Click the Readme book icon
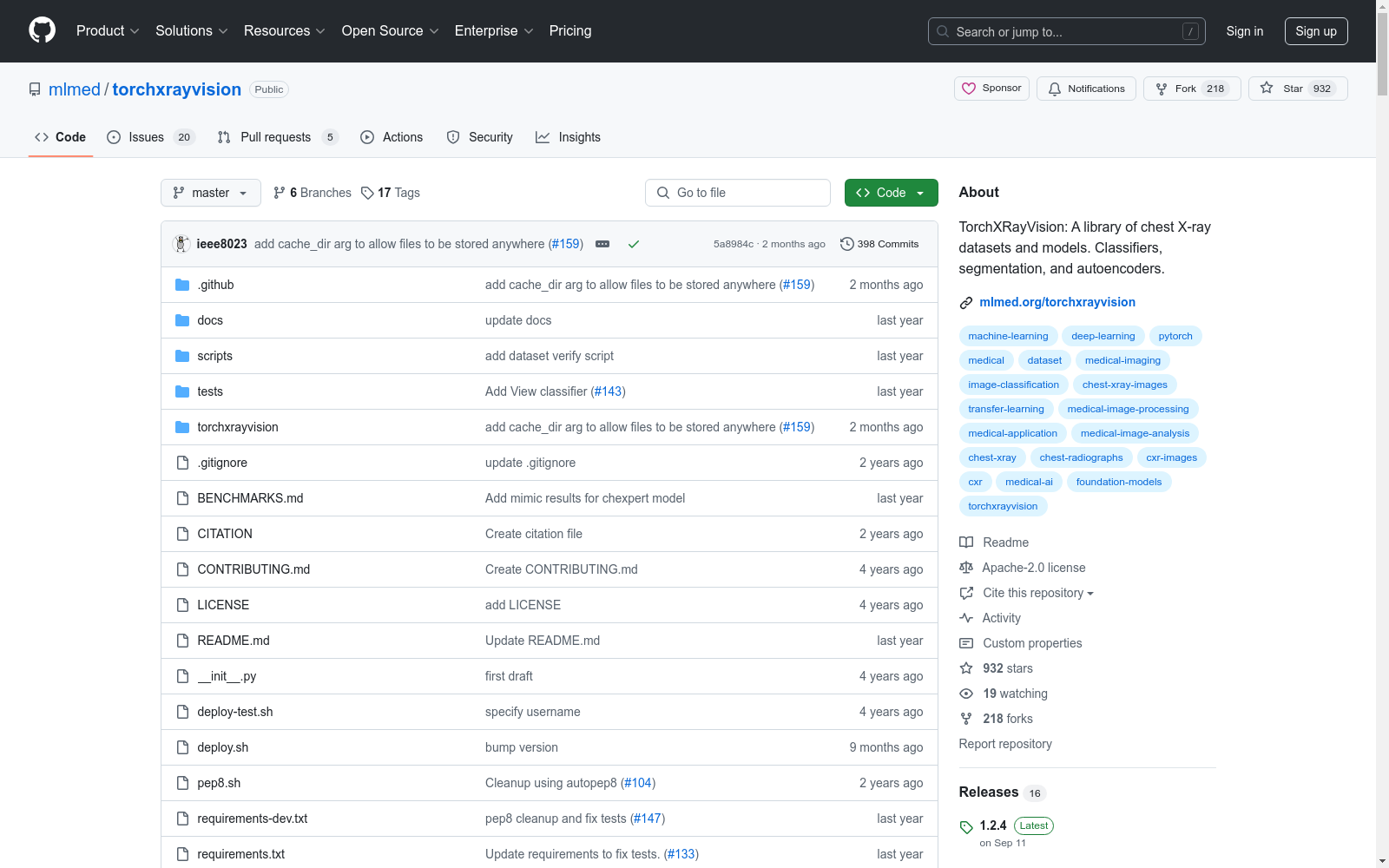Viewport: 1389px width, 868px height. (x=966, y=542)
